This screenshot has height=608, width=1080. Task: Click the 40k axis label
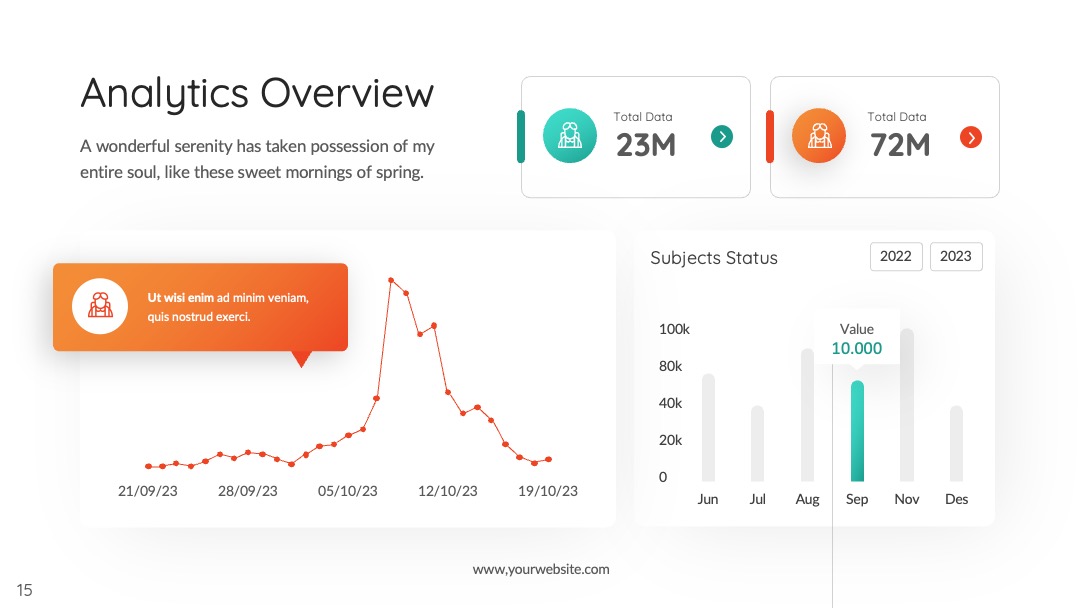[x=670, y=403]
